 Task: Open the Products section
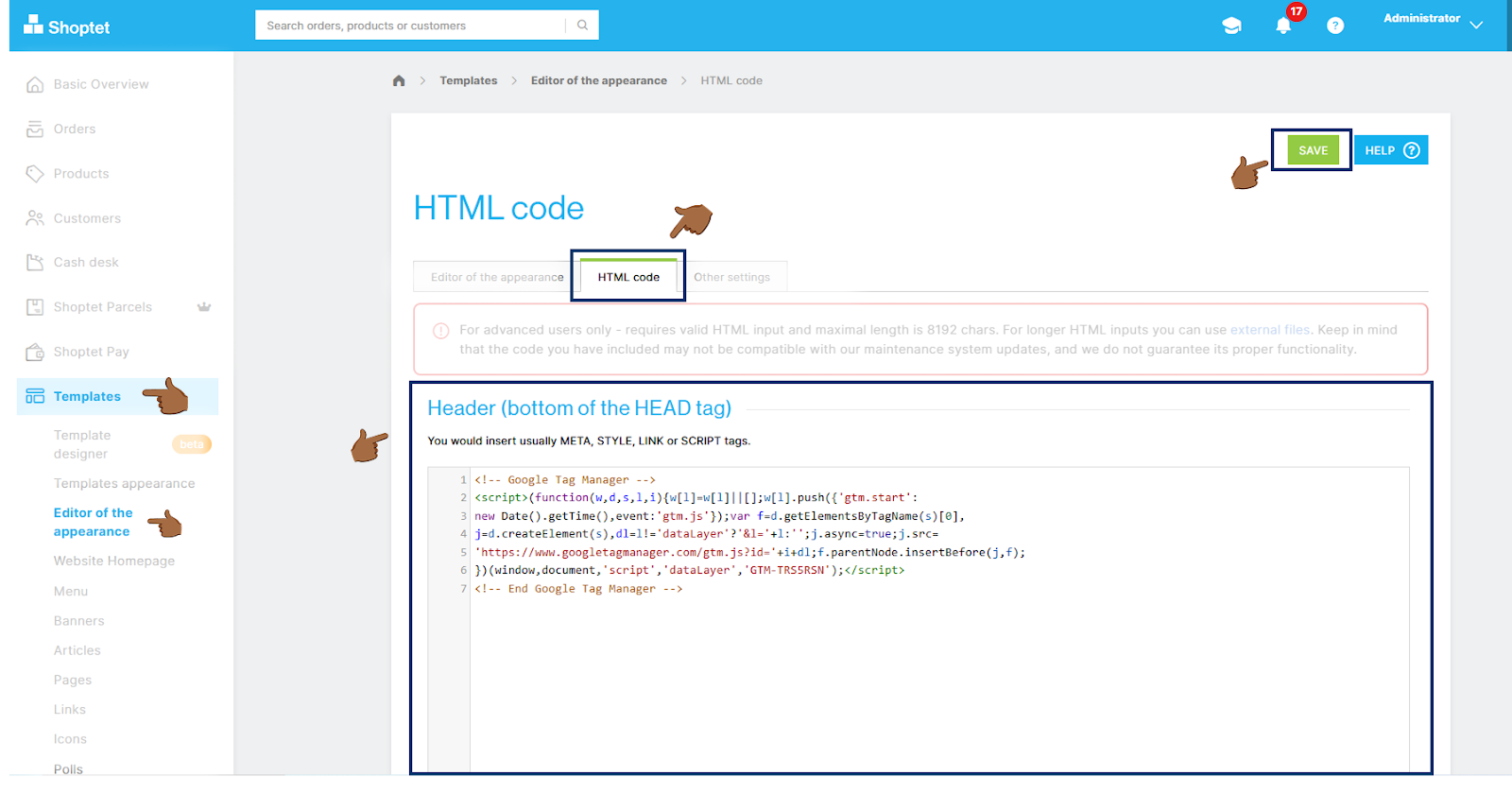click(81, 173)
